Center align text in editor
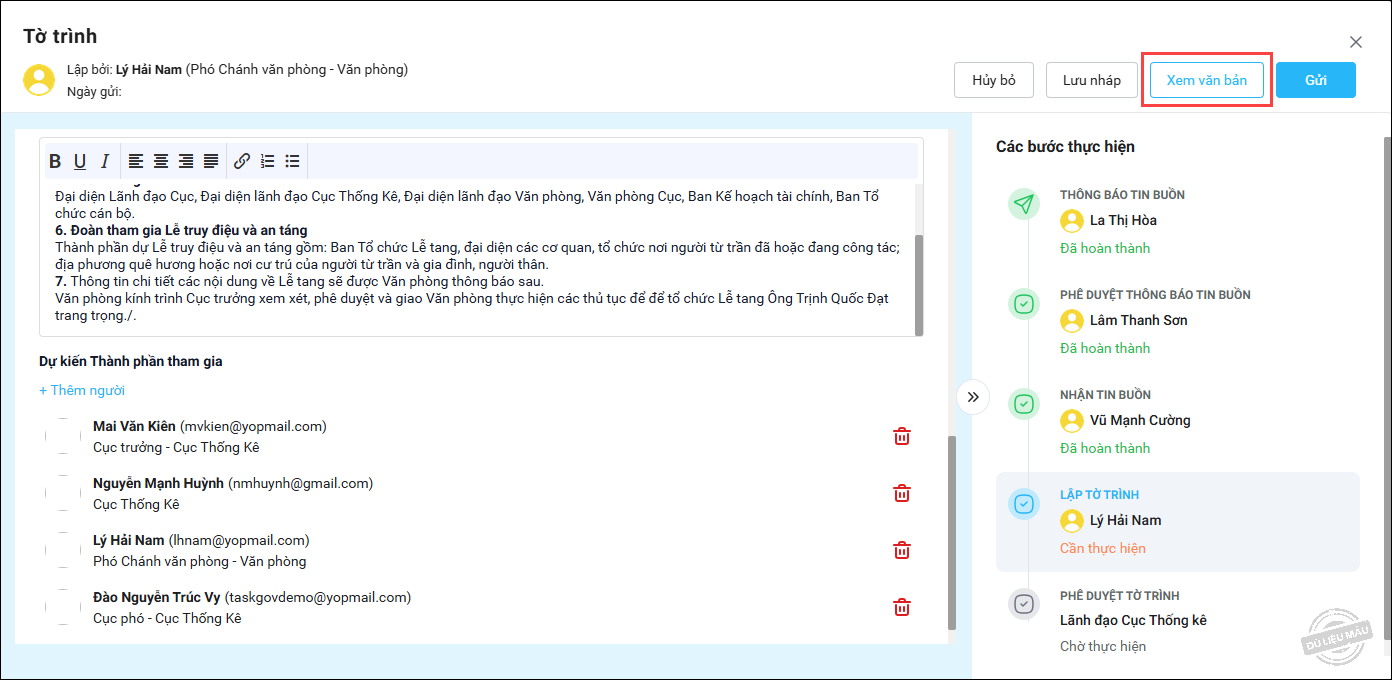Image resolution: width=1392 pixels, height=680 pixels. [160, 161]
